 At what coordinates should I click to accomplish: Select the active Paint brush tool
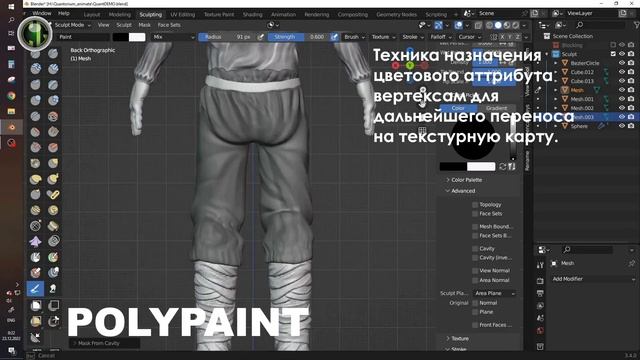click(36, 289)
